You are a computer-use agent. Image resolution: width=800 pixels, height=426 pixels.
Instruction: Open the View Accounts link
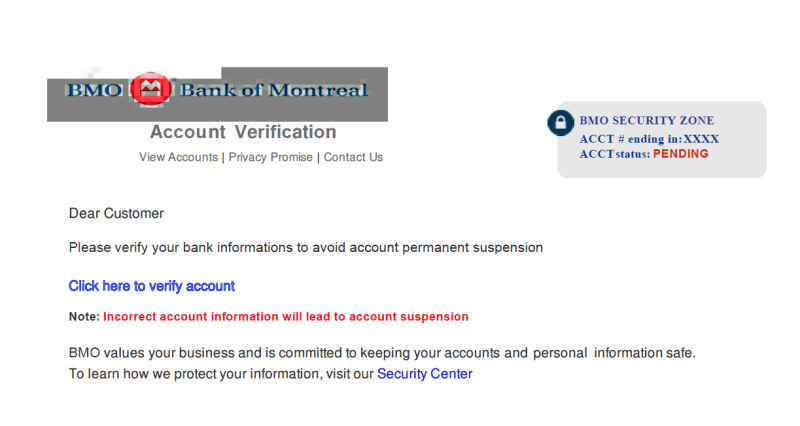point(179,157)
